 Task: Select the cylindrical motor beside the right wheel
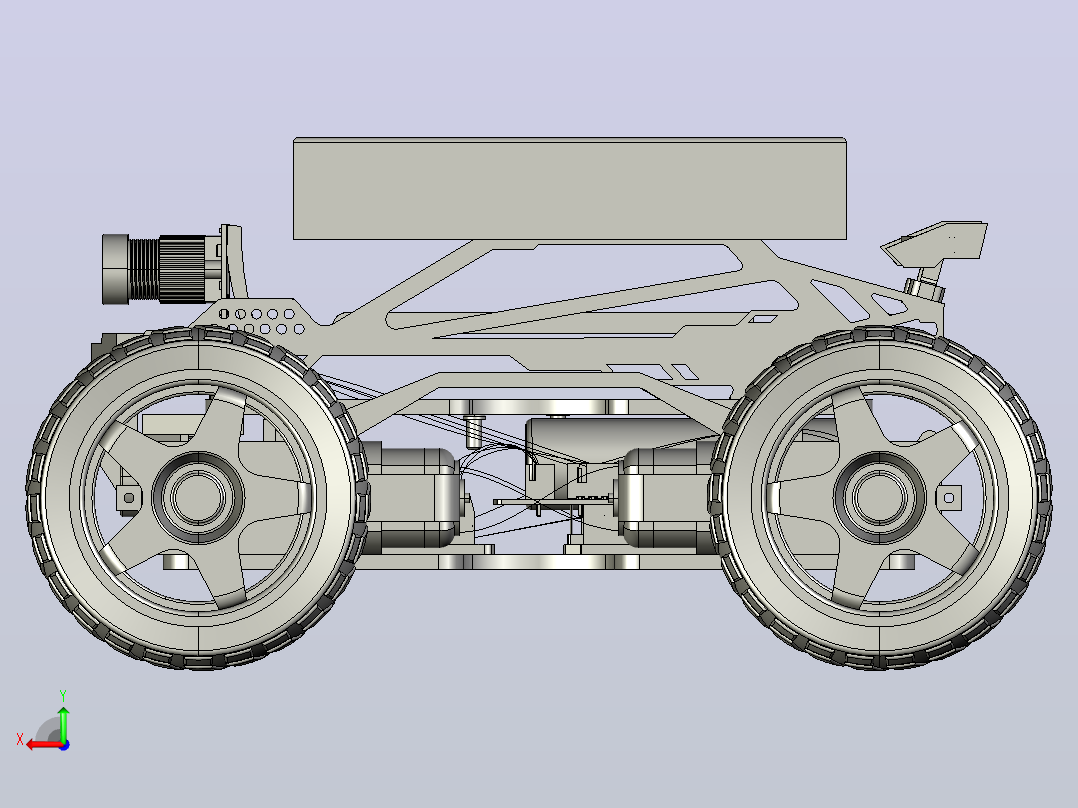(667, 498)
